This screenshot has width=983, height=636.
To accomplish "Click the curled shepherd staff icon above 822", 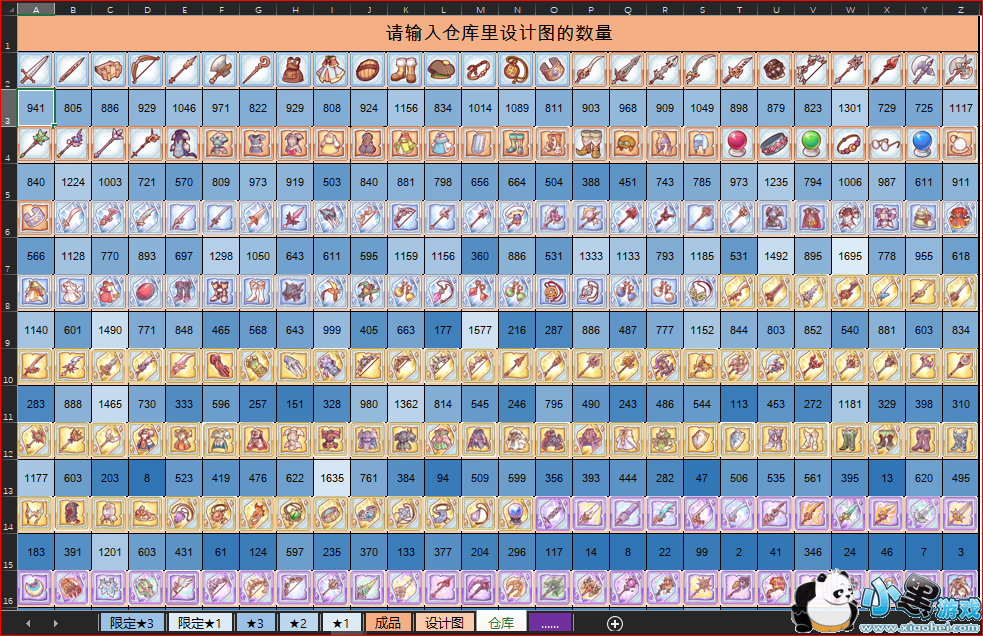I will [x=258, y=70].
